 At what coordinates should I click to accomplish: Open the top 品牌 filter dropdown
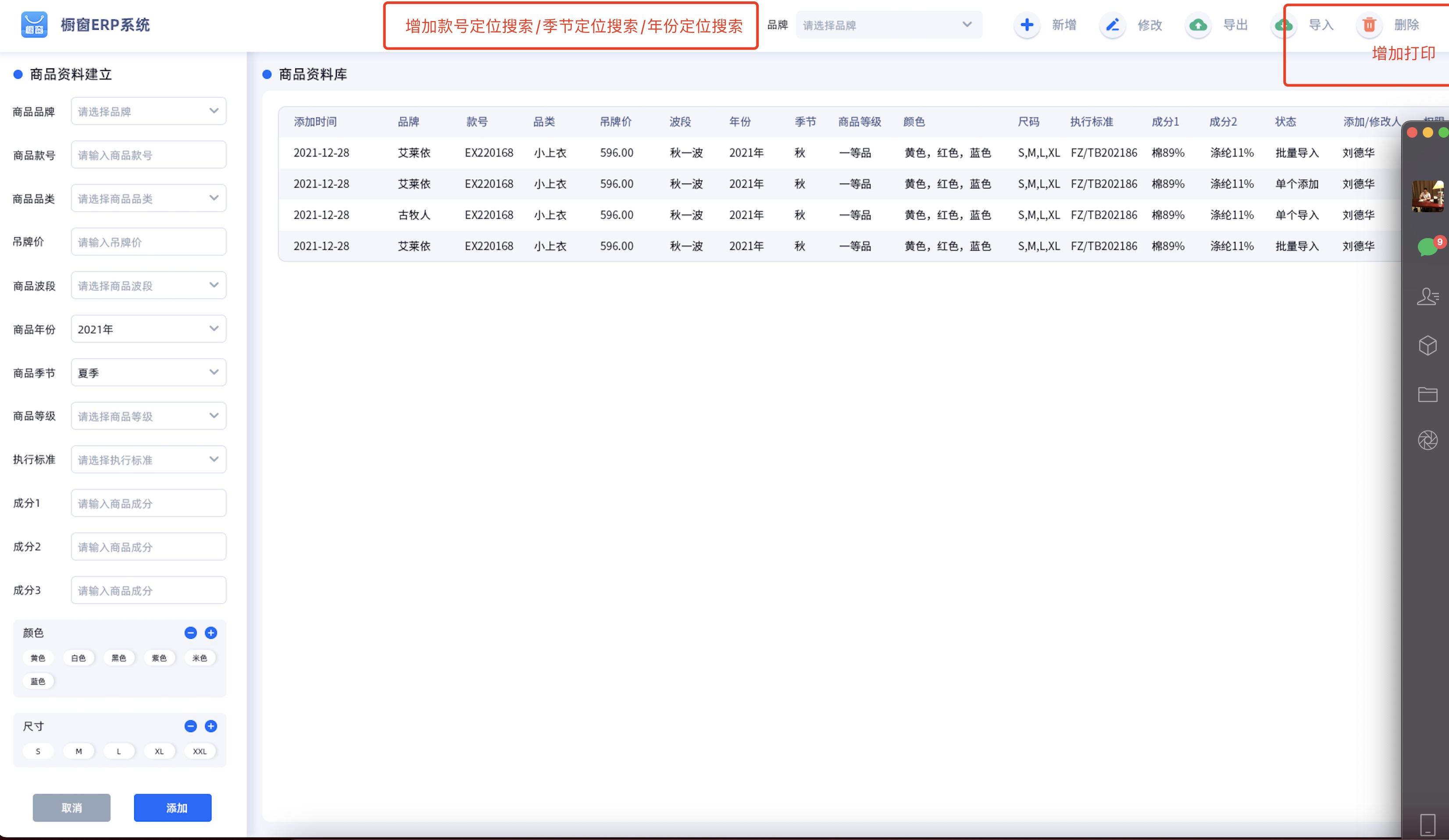889,25
